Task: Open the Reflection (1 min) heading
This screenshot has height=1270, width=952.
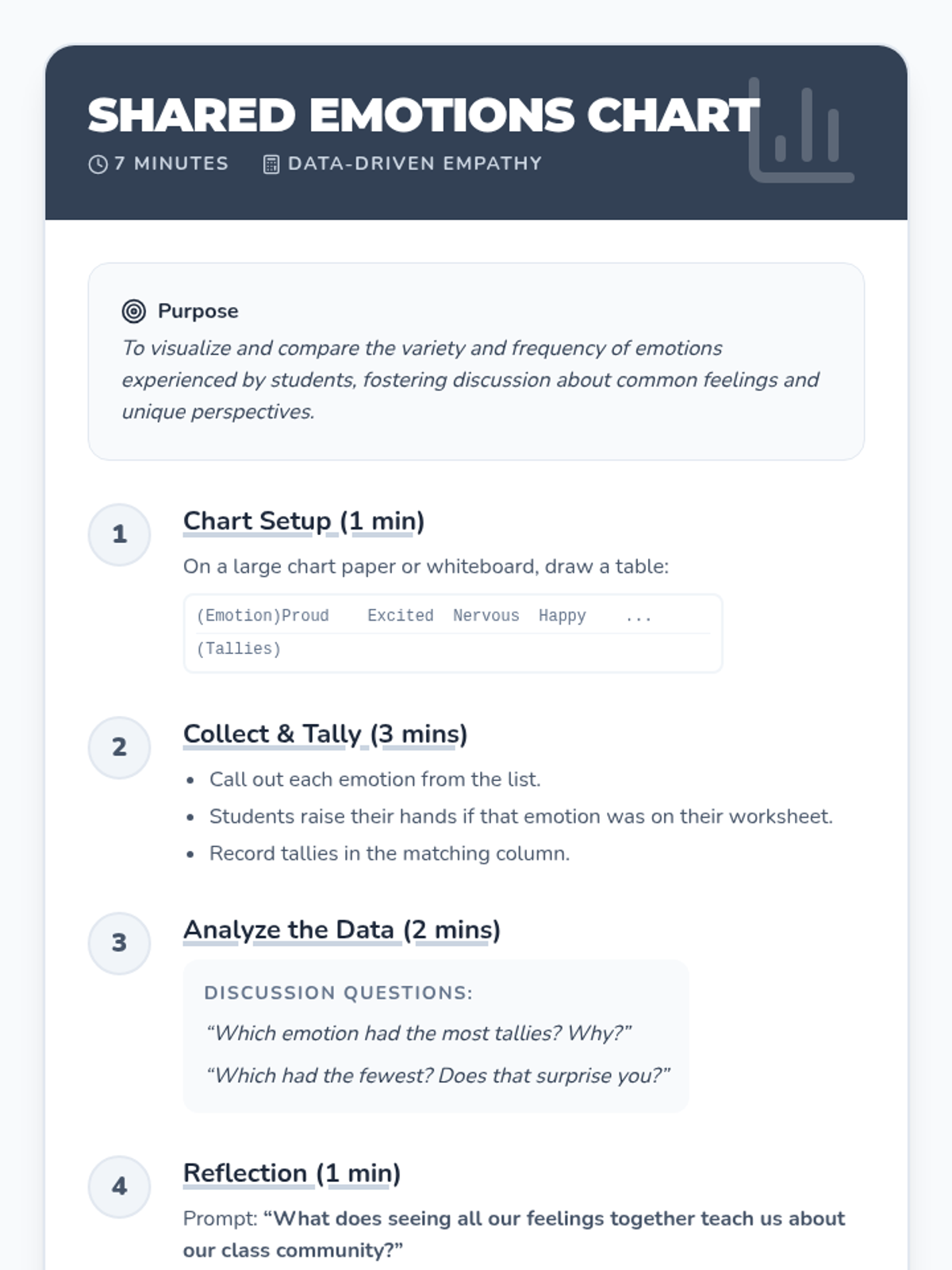Action: (x=292, y=1173)
